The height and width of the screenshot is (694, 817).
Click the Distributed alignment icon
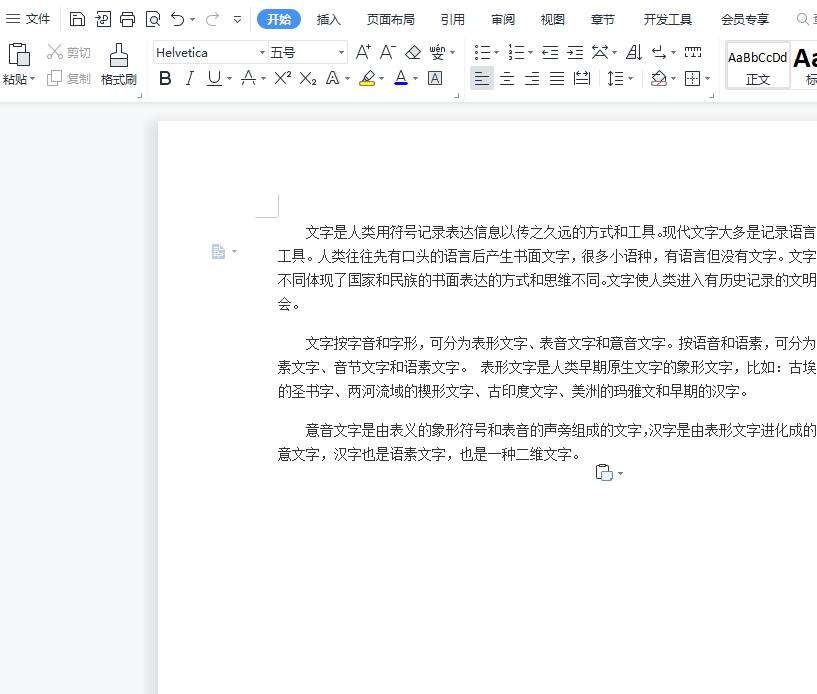[582, 79]
